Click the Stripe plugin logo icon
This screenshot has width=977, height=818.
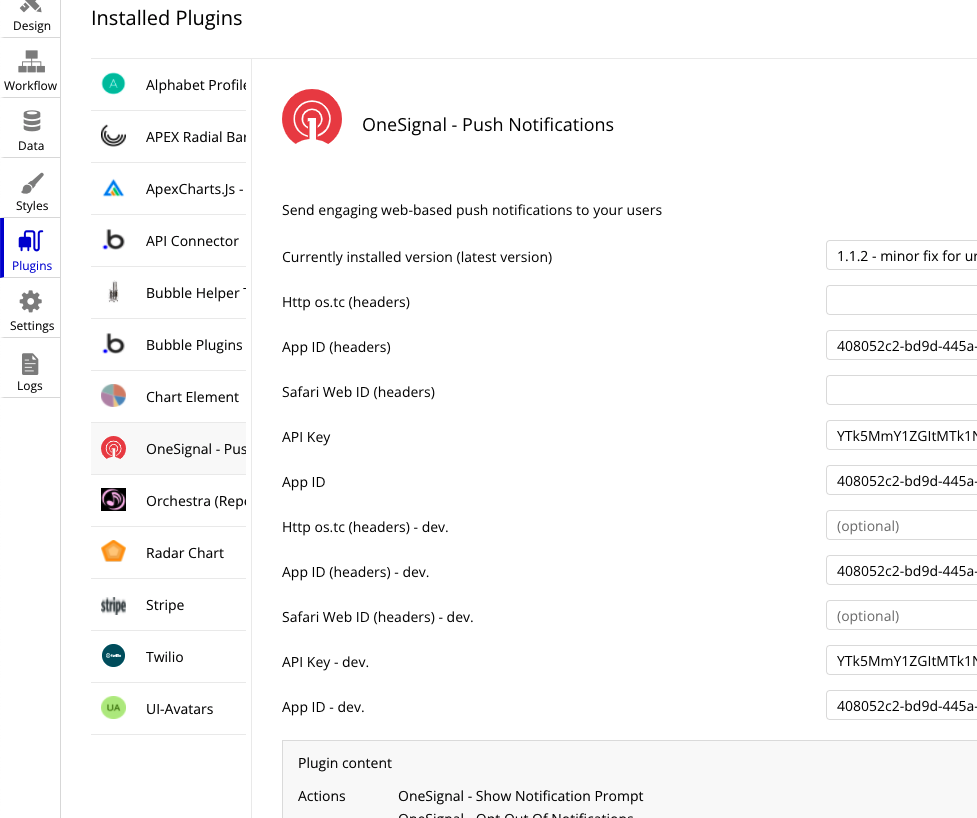tap(113, 605)
